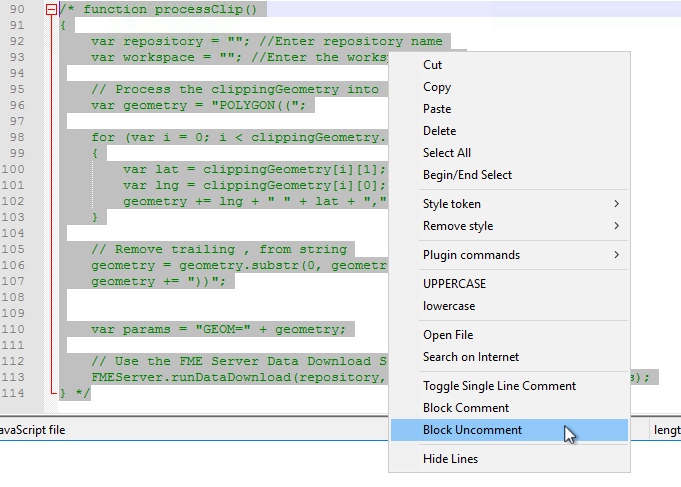Select Search on Internet option
Viewport: 681px width, 487px height.
(x=470, y=357)
